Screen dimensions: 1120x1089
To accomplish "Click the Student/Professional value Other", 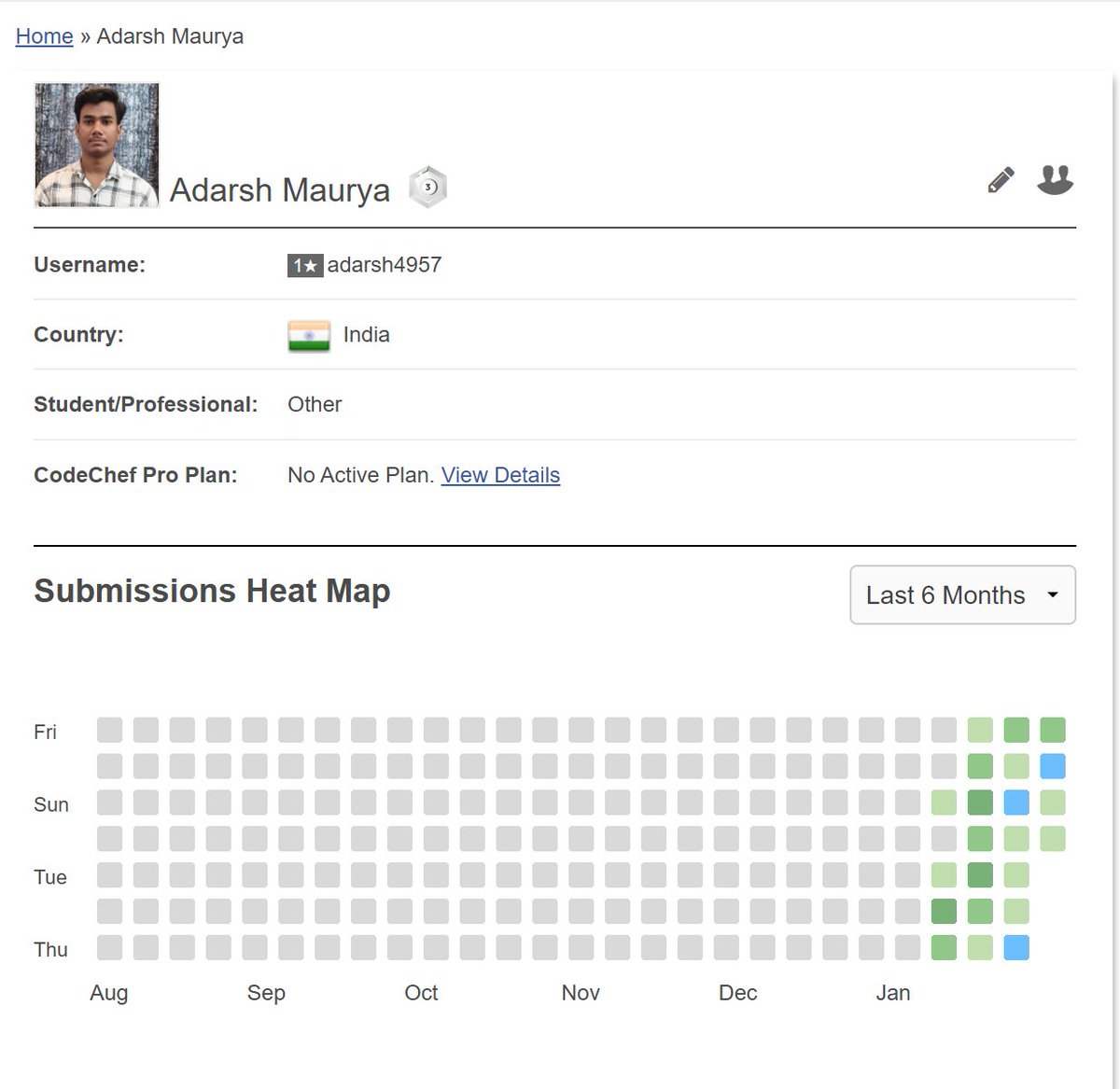I will pyautogui.click(x=315, y=404).
